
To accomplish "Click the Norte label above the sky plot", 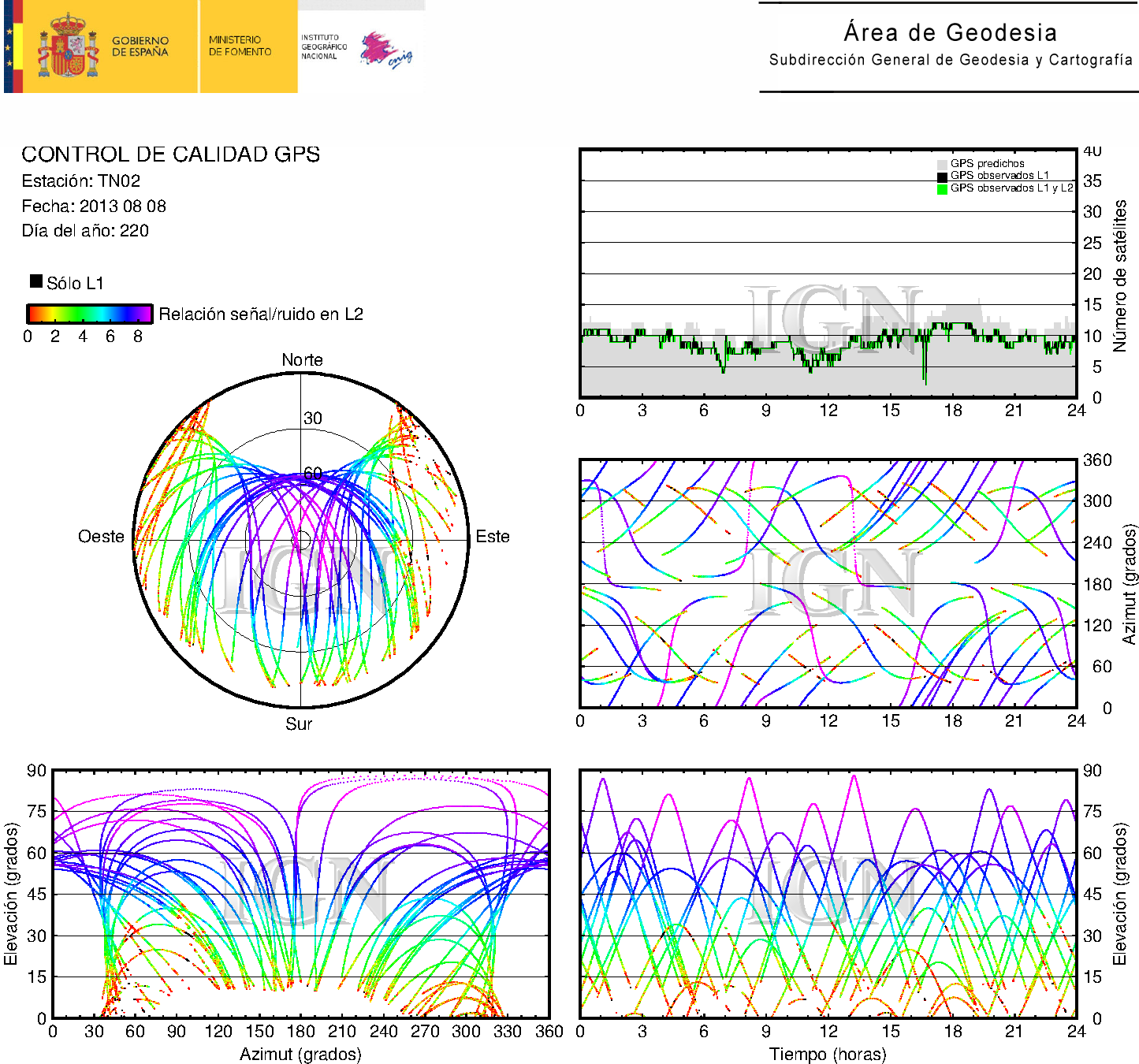I will [x=302, y=360].
